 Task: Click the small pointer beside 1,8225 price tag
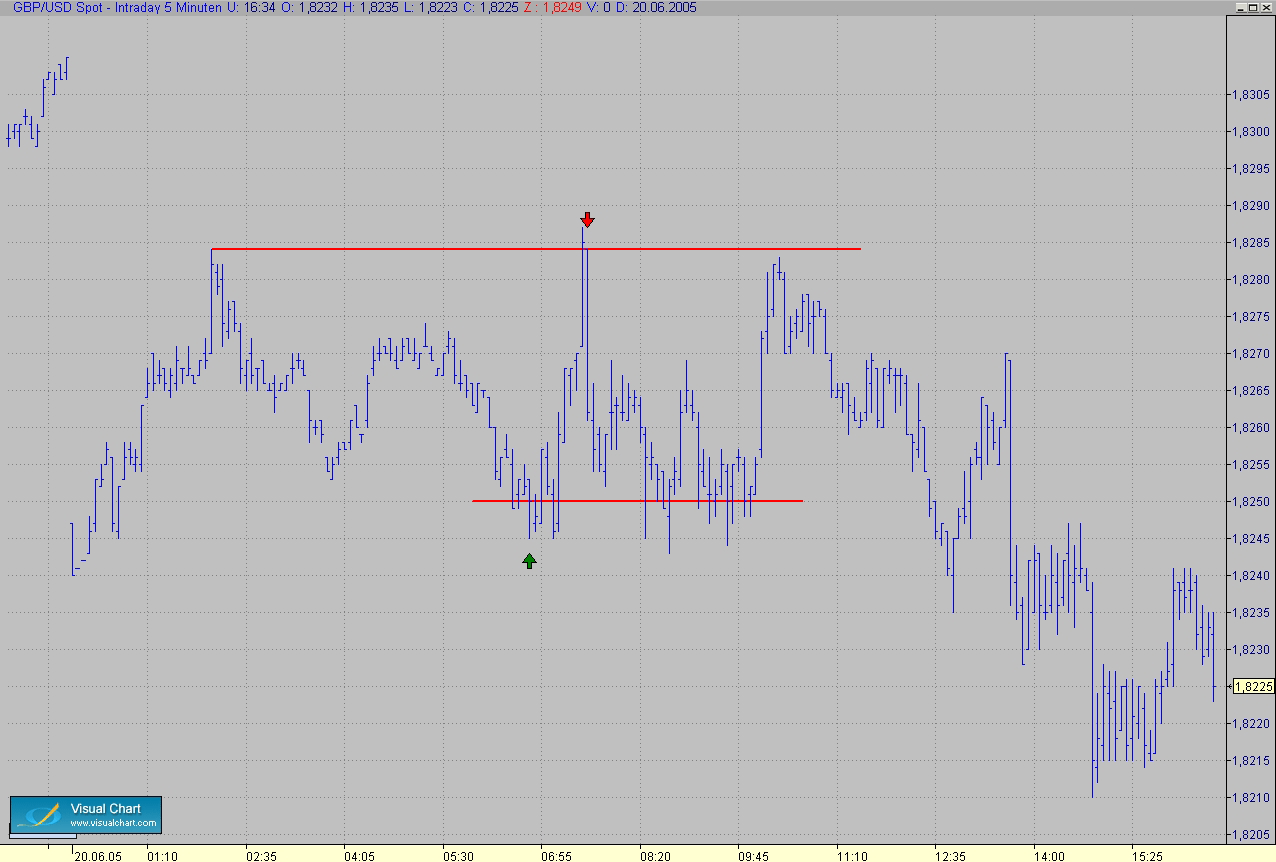tap(1228, 686)
